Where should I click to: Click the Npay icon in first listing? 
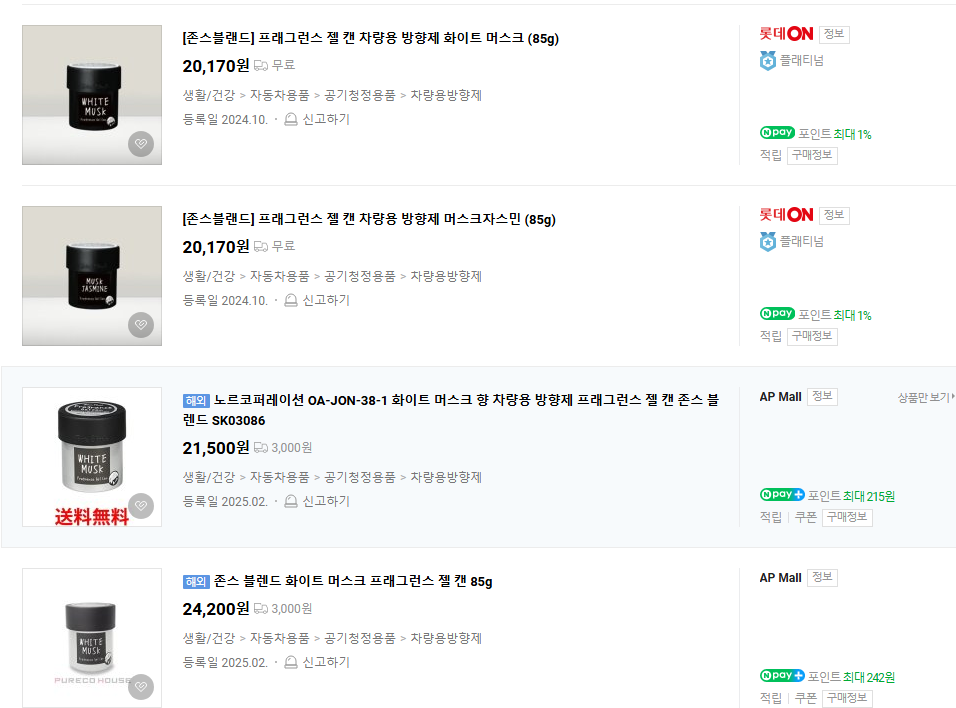[777, 133]
